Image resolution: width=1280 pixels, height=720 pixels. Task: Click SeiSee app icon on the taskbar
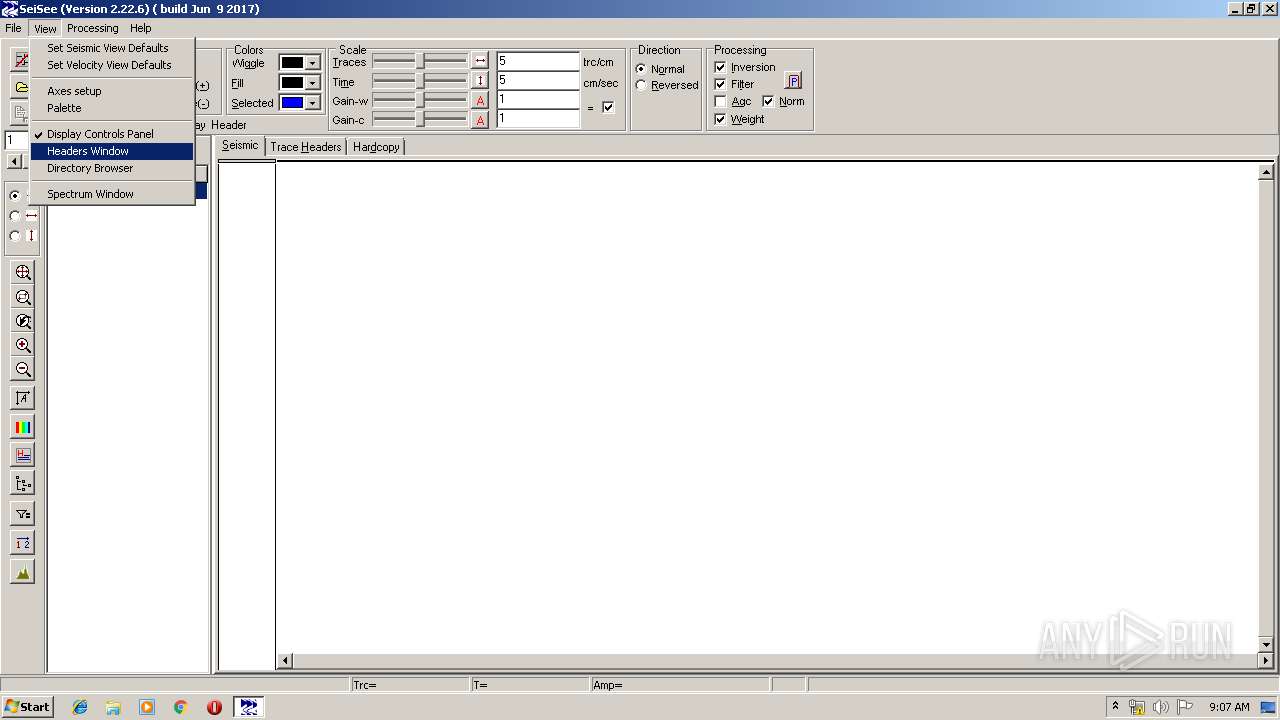pyautogui.click(x=249, y=707)
